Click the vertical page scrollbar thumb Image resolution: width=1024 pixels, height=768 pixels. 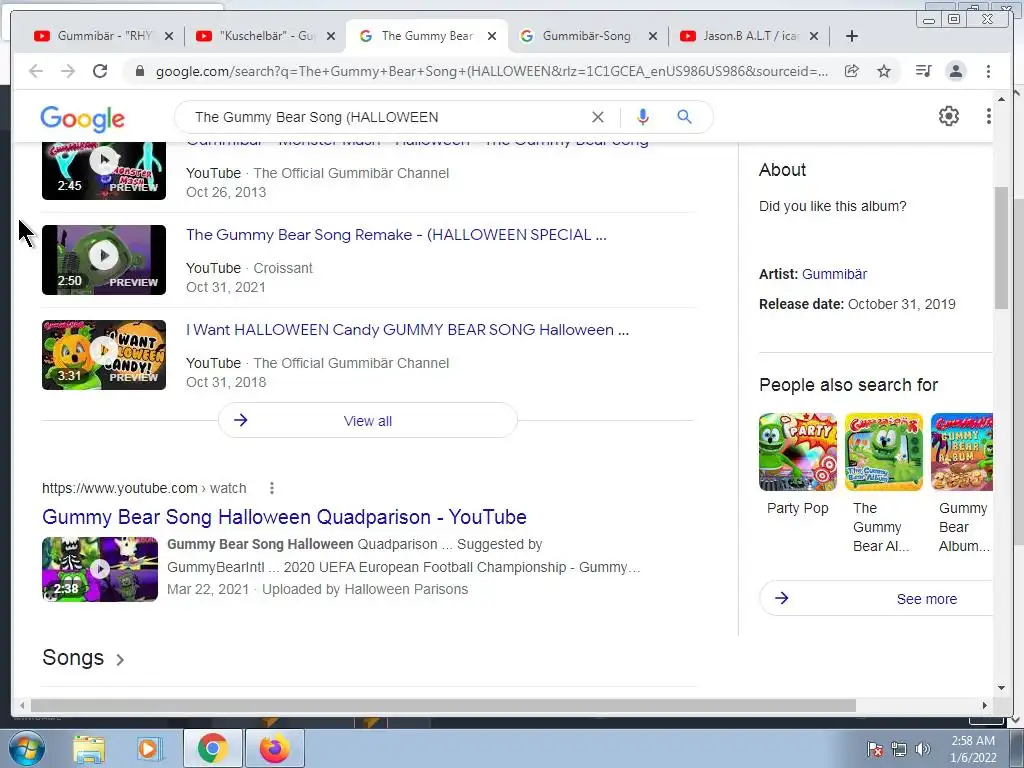[x=1001, y=248]
